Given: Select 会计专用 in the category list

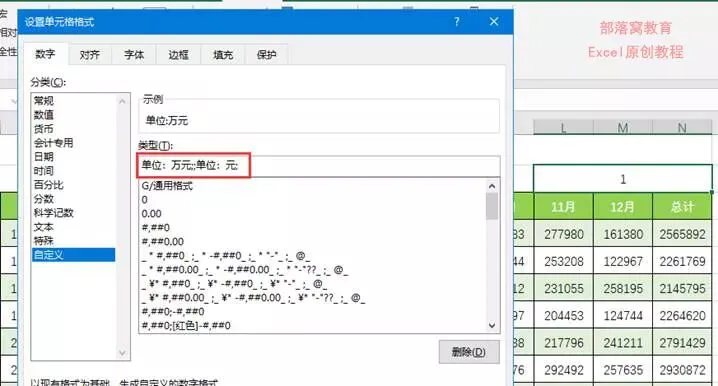Looking at the screenshot, I should point(73,143).
